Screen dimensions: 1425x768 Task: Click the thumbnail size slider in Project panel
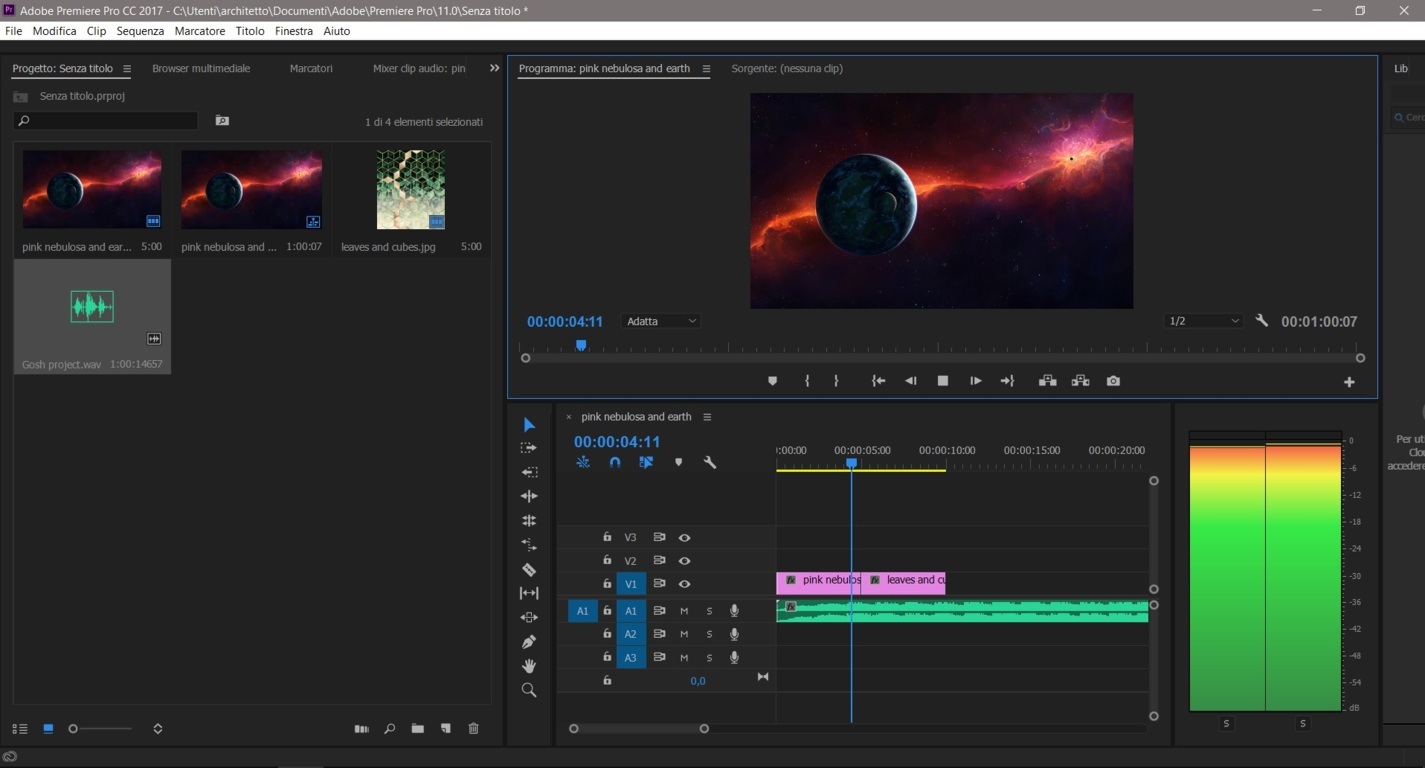pos(73,729)
